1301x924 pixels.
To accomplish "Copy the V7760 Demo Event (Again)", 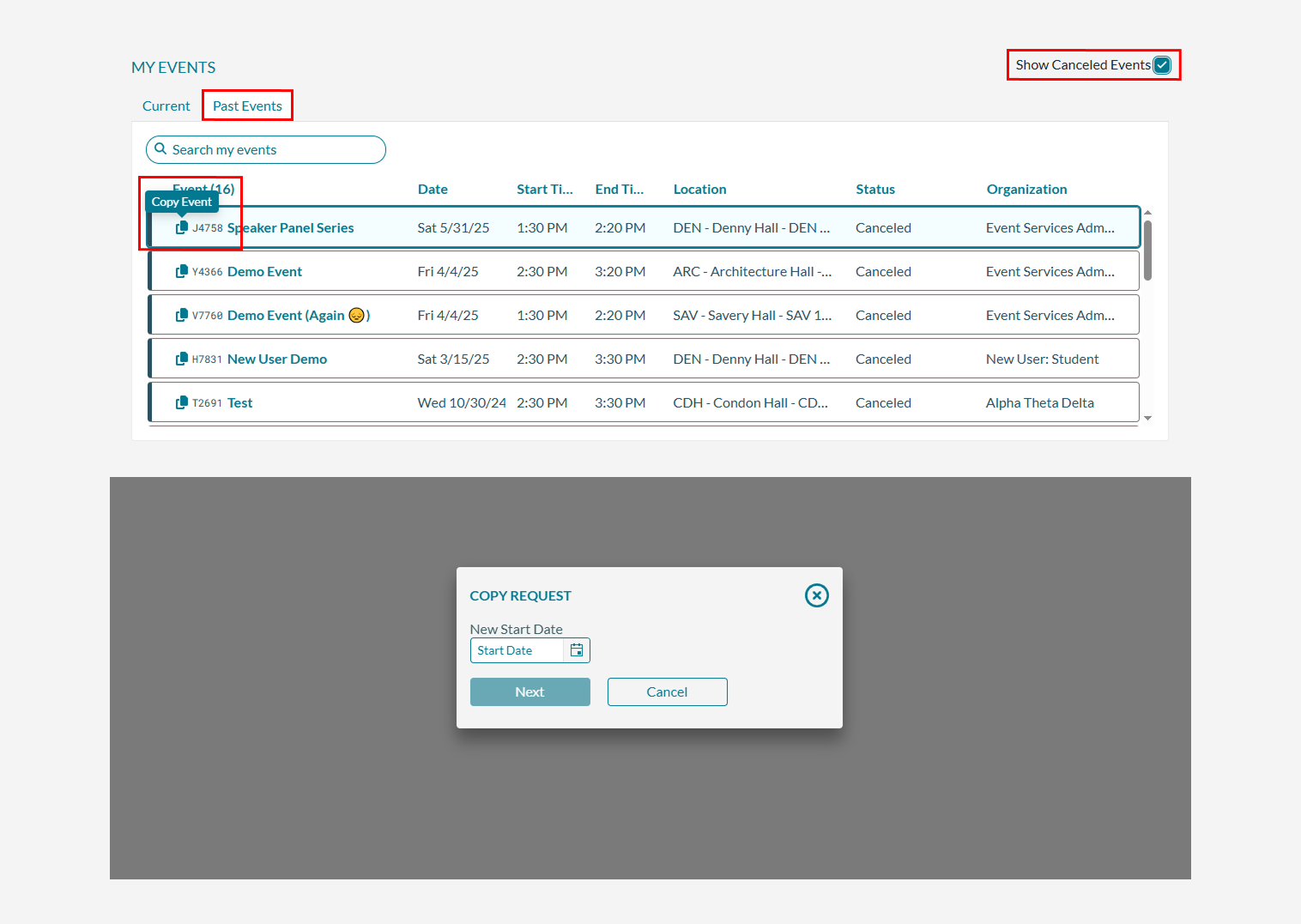I will (x=182, y=315).
